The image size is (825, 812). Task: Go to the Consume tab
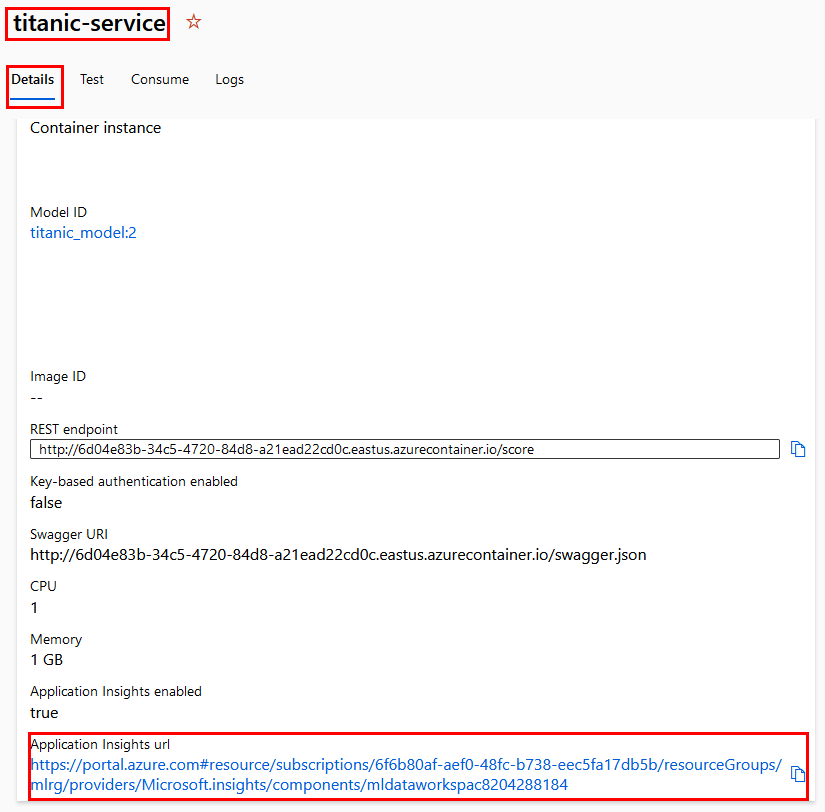coord(160,80)
